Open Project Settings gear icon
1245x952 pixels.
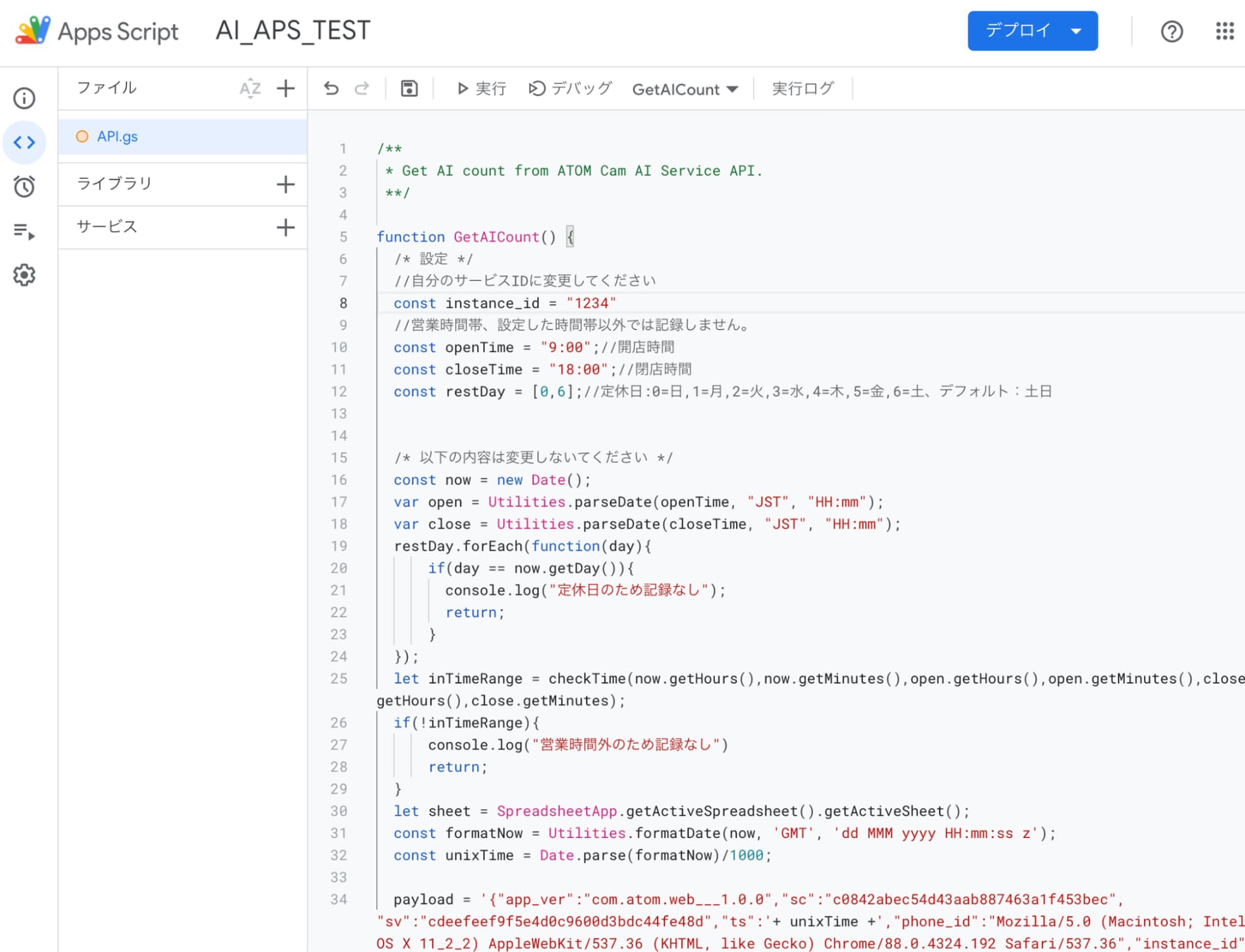(24, 275)
